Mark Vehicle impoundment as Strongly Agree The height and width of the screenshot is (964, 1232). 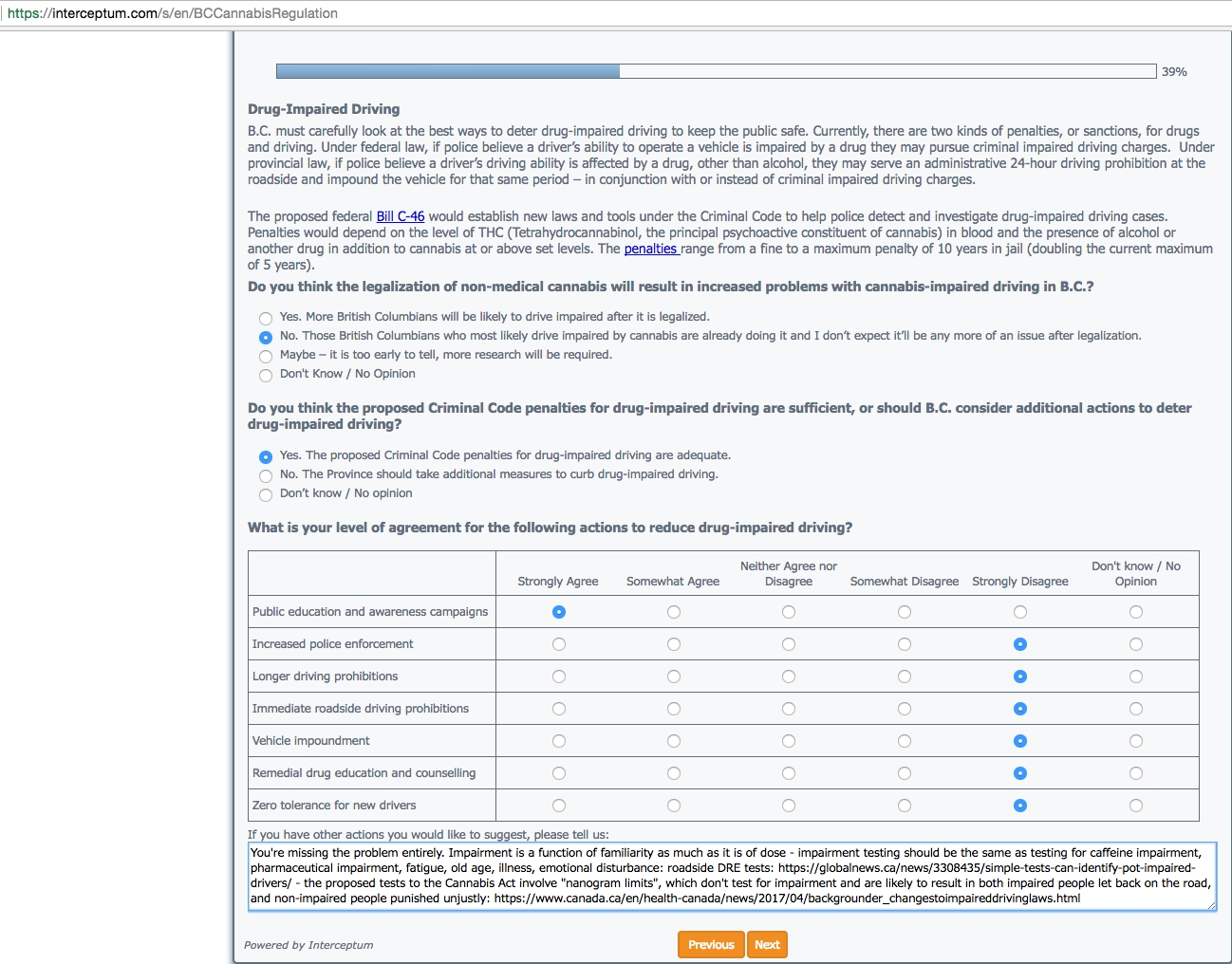pos(559,741)
